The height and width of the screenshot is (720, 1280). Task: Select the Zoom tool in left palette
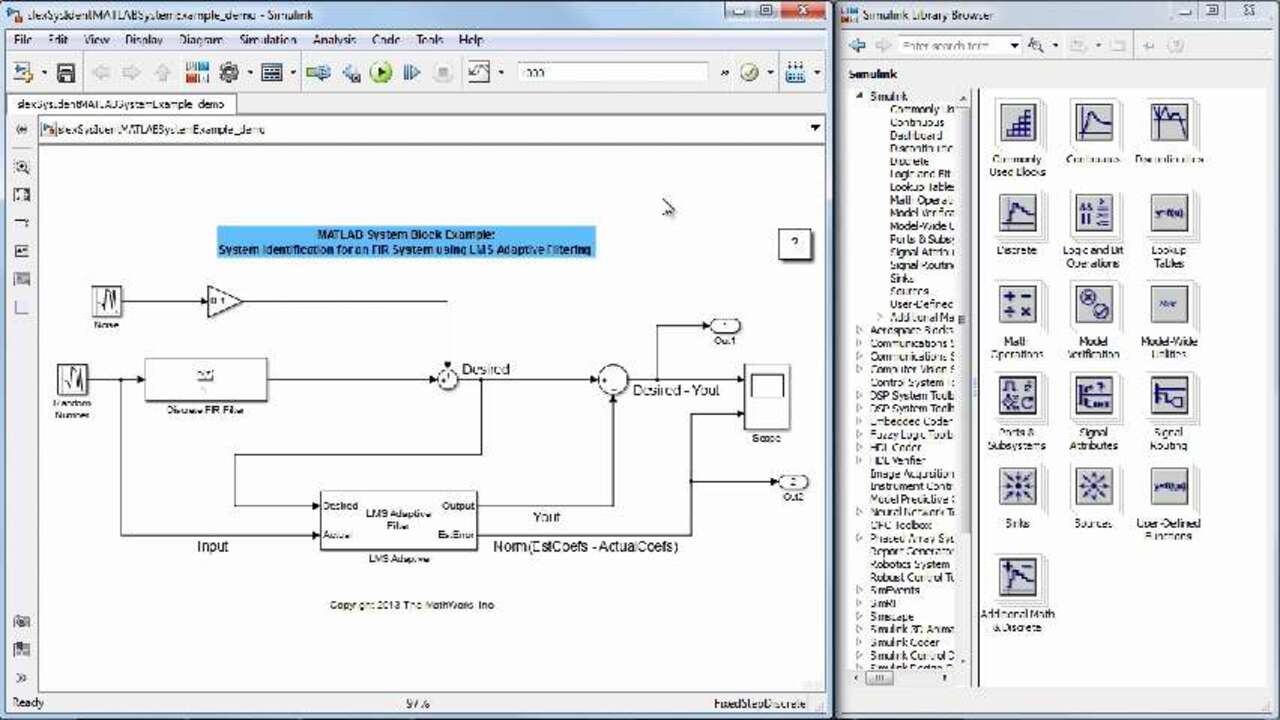pos(22,167)
